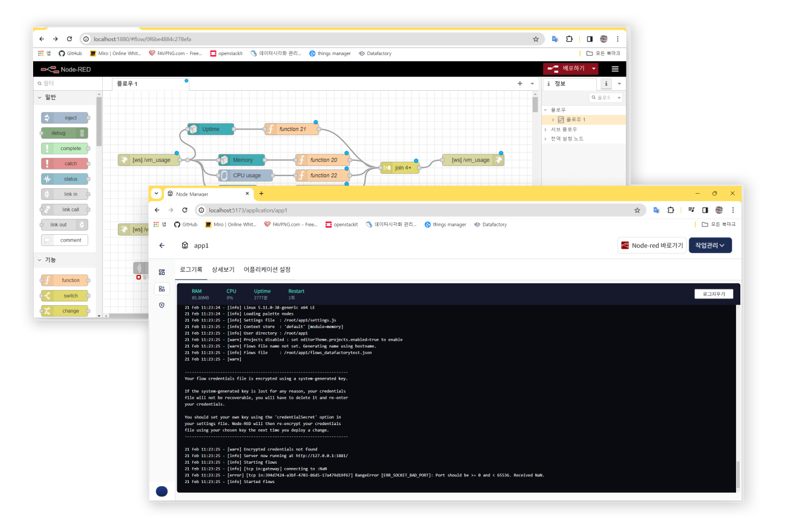Select the debug node in the palette

[64, 133]
